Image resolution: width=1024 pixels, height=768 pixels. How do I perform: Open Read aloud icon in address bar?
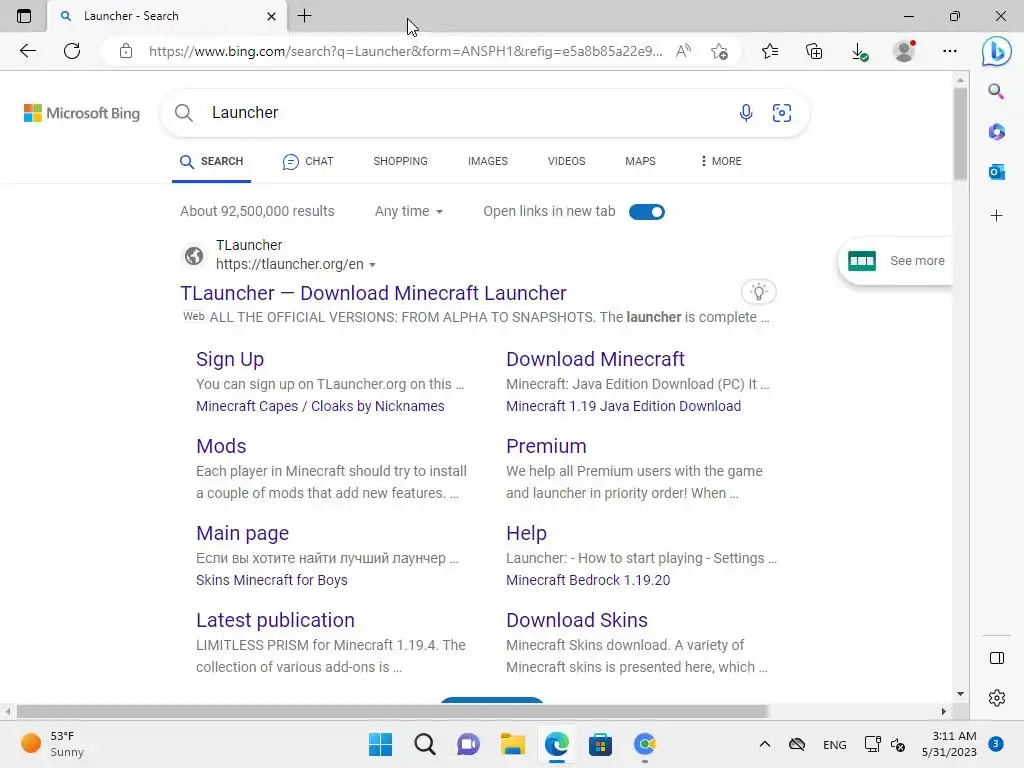[x=683, y=51]
